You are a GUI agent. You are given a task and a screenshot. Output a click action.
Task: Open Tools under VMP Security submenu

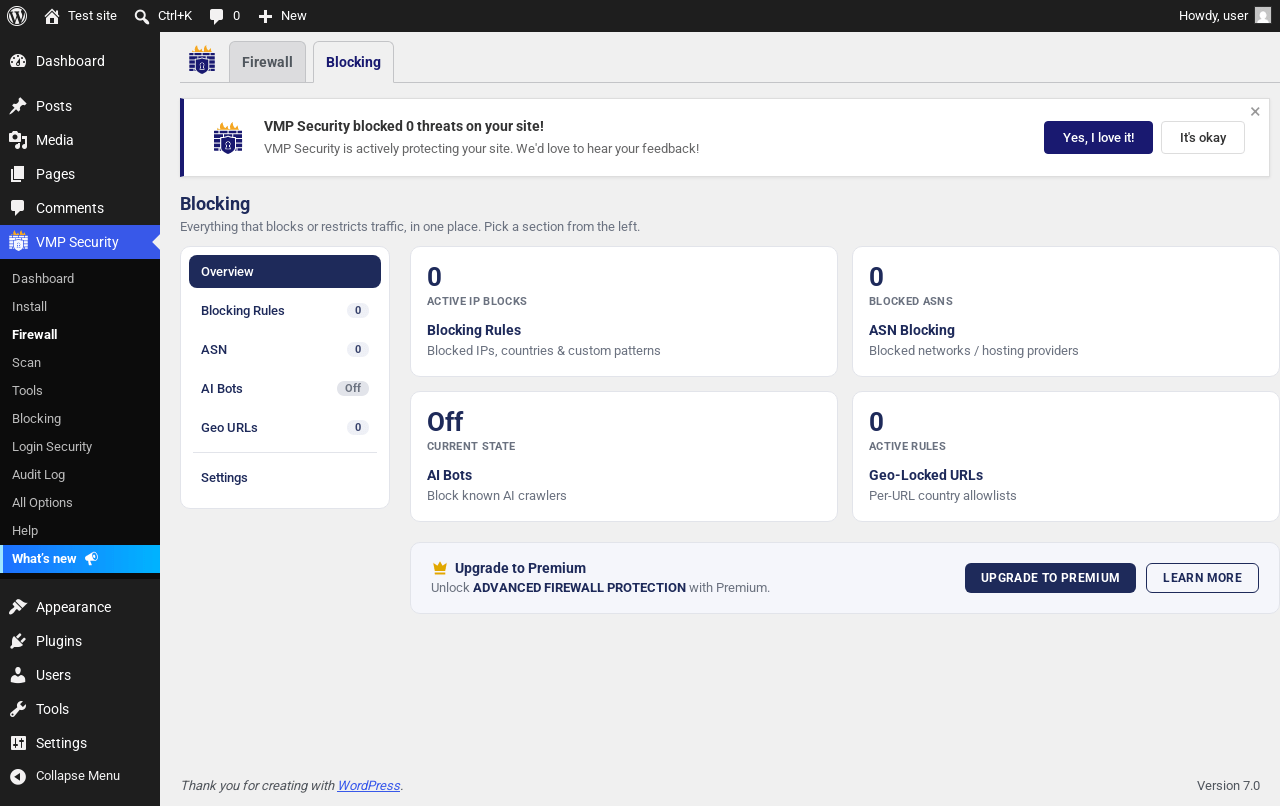click(80, 390)
